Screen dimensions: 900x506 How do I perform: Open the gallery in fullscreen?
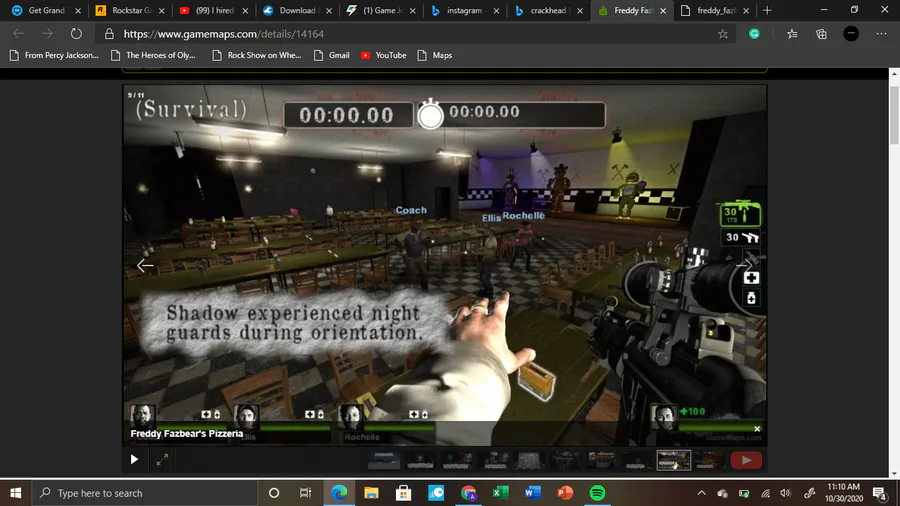click(x=162, y=460)
